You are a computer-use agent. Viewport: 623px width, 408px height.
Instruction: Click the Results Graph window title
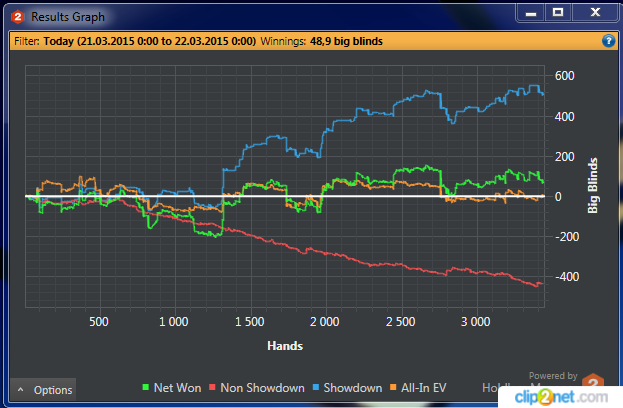point(68,17)
